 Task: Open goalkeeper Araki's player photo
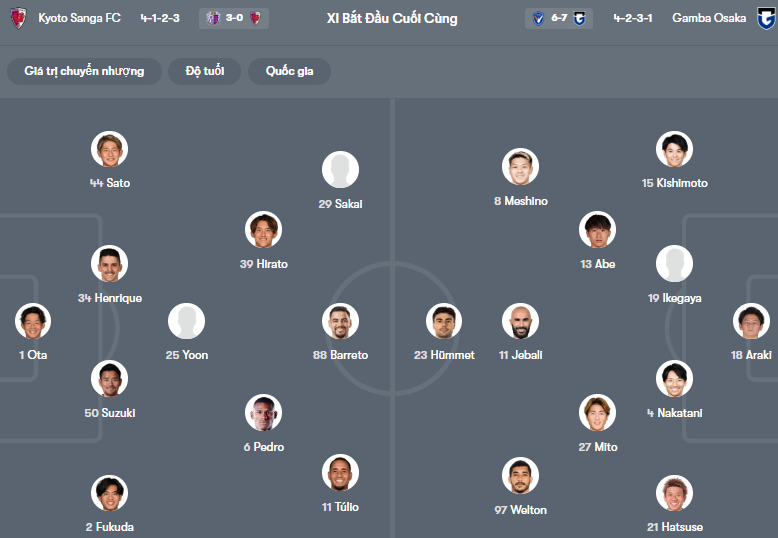(751, 322)
